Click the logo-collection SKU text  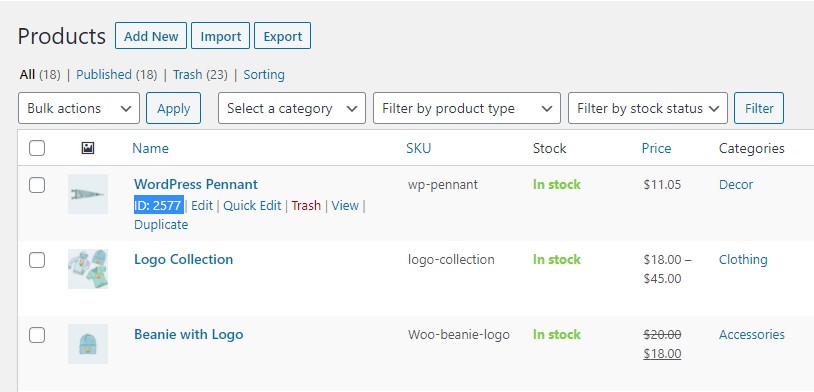(x=451, y=260)
